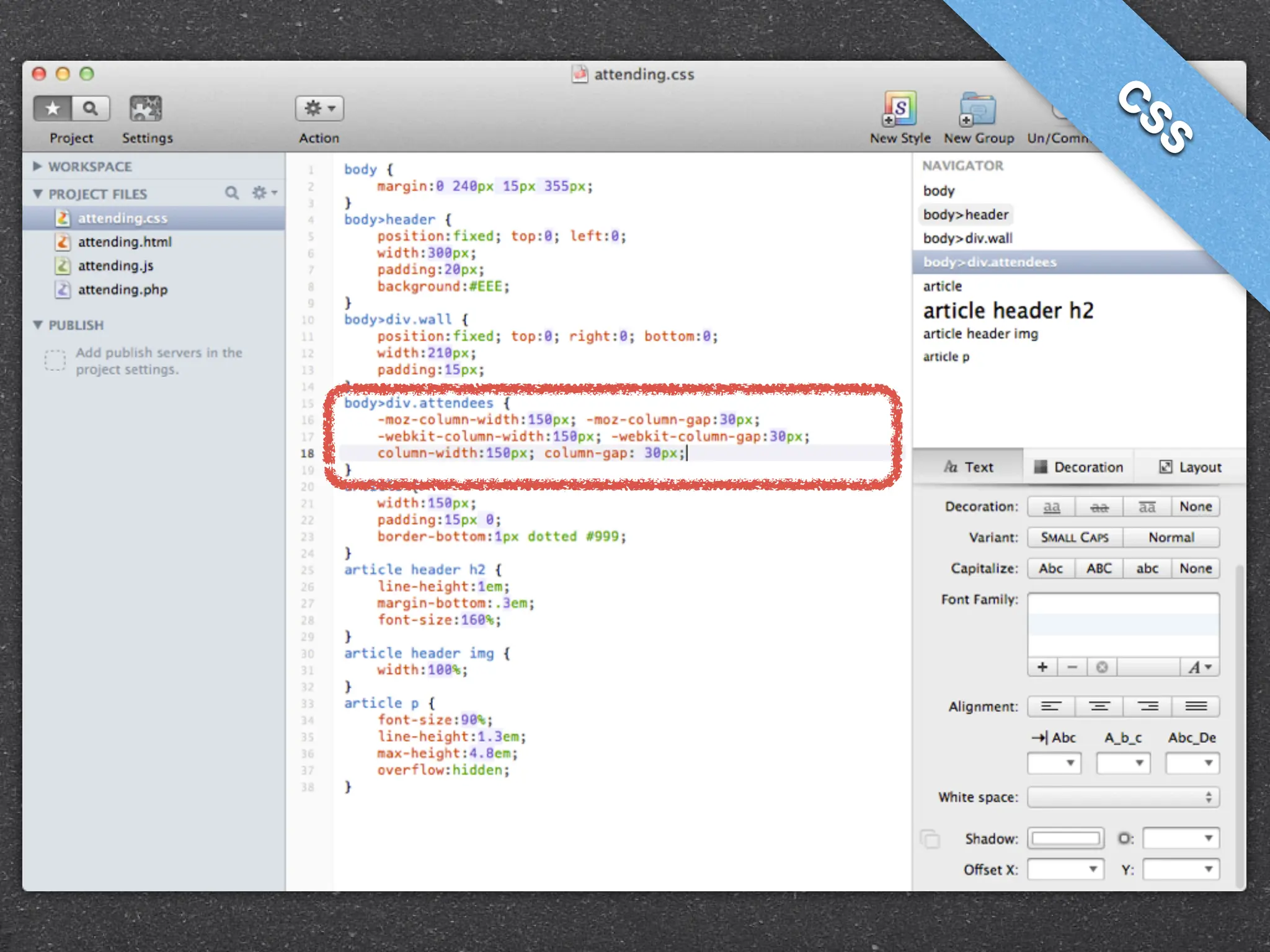1270x952 pixels.
Task: Select center text alignment
Action: tap(1099, 707)
